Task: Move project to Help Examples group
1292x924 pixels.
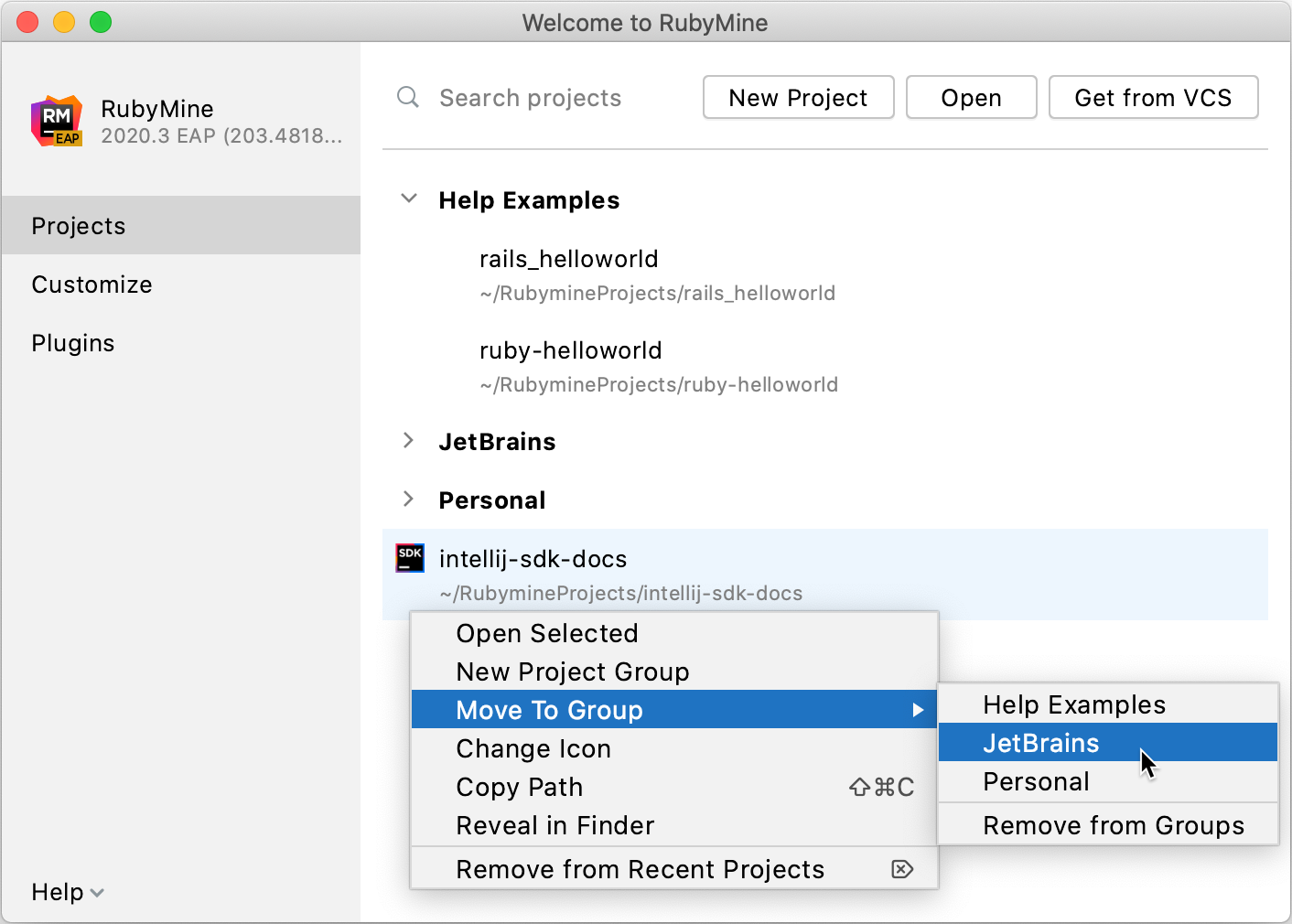Action: tap(1108, 704)
